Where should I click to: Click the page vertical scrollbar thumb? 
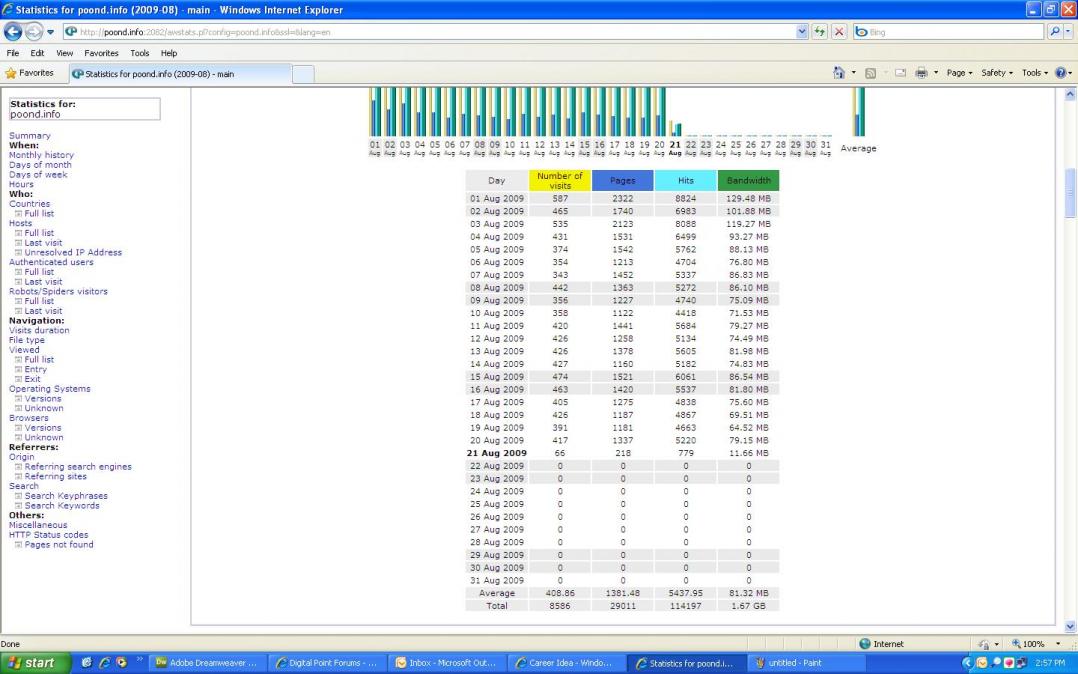click(1070, 194)
